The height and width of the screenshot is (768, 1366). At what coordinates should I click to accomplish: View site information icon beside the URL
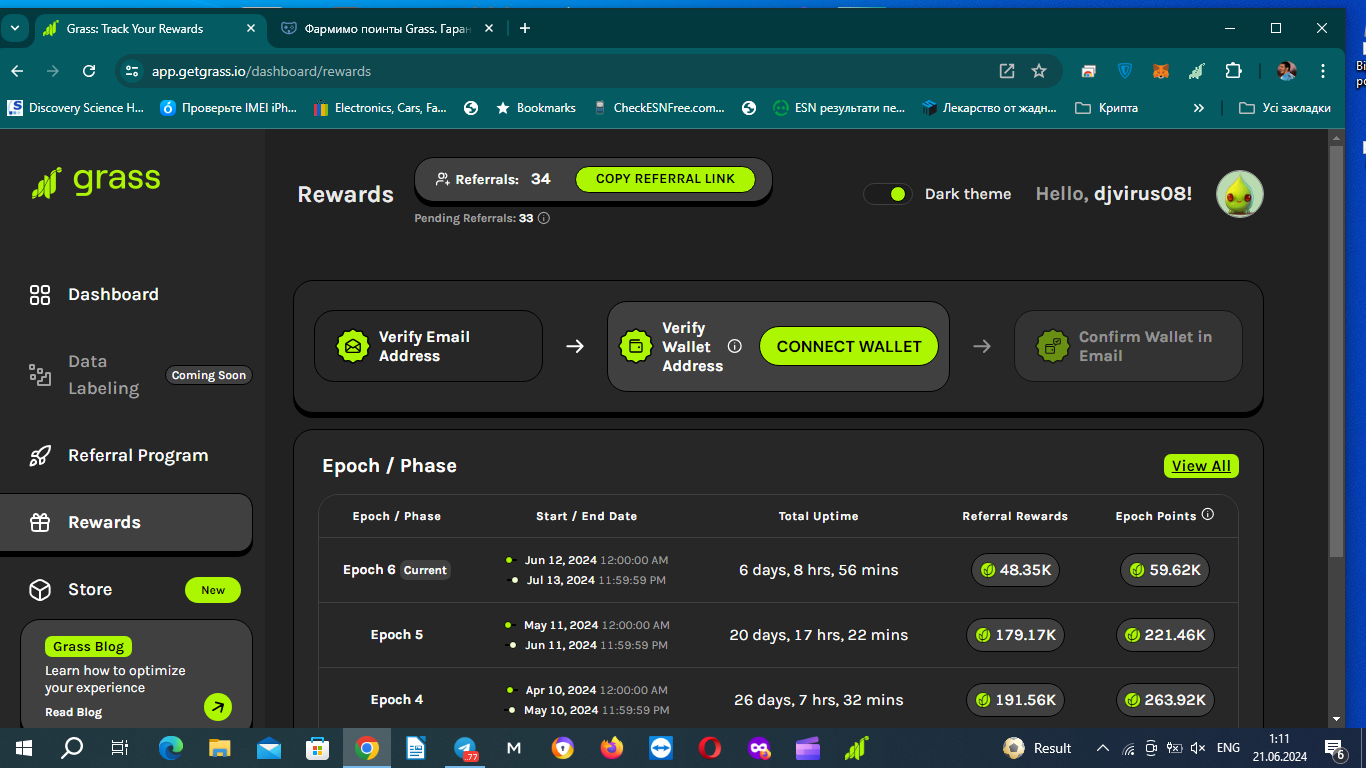(x=132, y=71)
